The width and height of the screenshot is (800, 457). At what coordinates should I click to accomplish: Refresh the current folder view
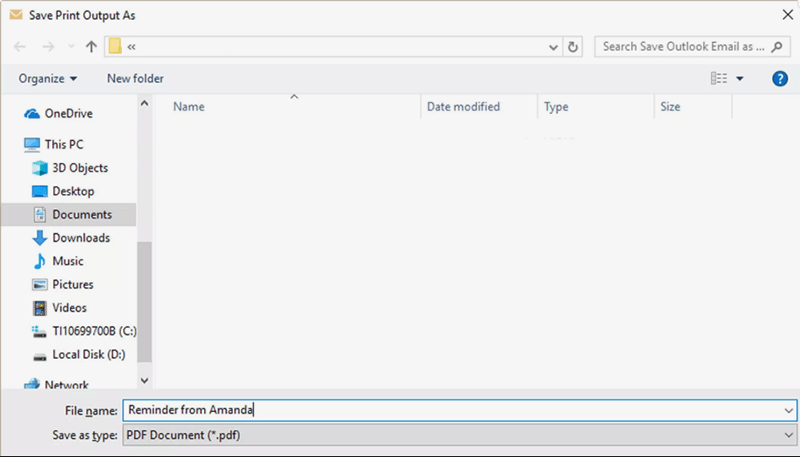click(573, 47)
